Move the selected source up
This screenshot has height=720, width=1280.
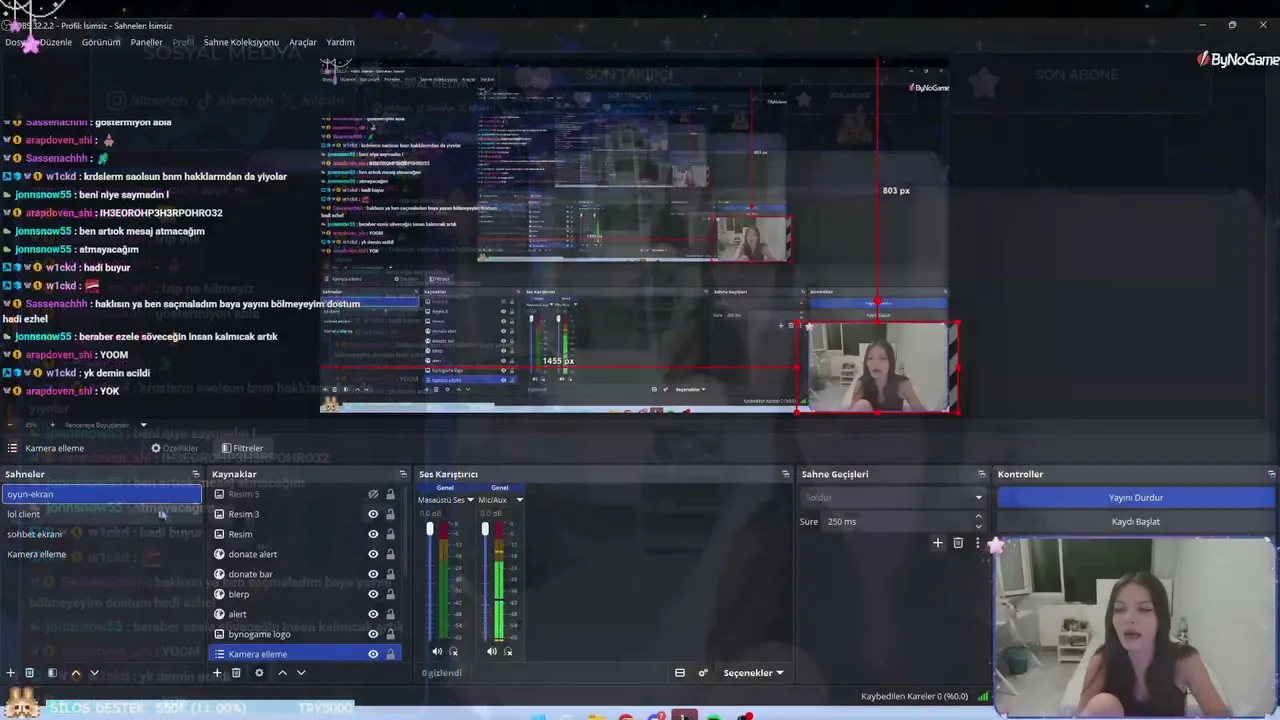coord(282,673)
